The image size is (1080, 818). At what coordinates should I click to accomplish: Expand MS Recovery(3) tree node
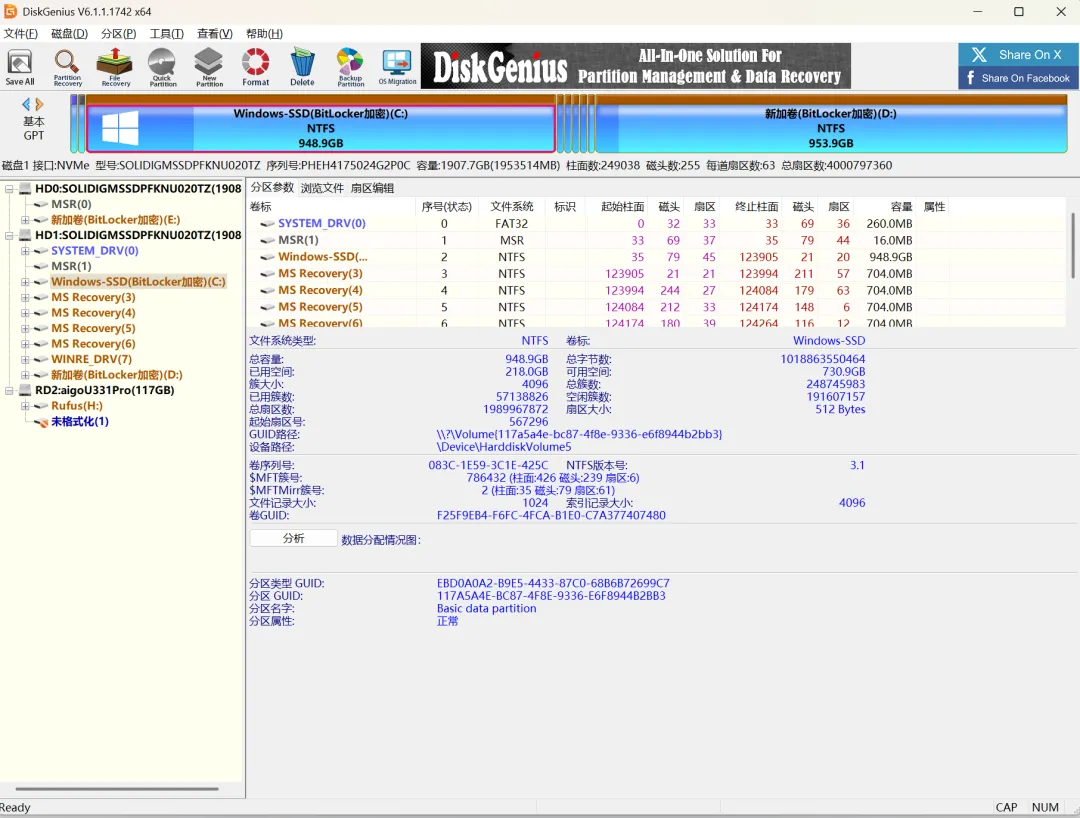point(25,297)
